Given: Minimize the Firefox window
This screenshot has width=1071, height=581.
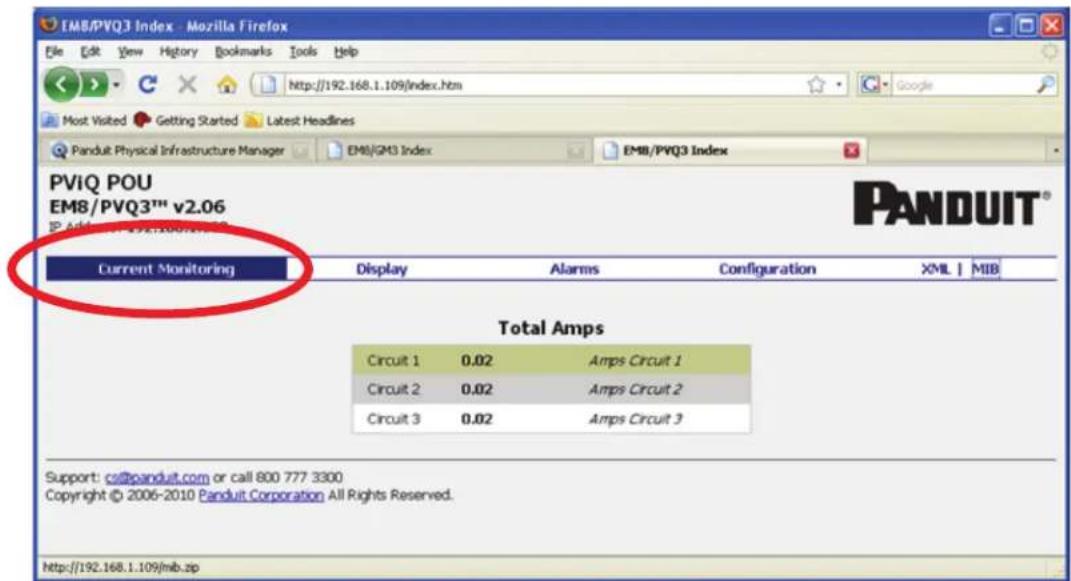Looking at the screenshot, I should click(x=1000, y=26).
